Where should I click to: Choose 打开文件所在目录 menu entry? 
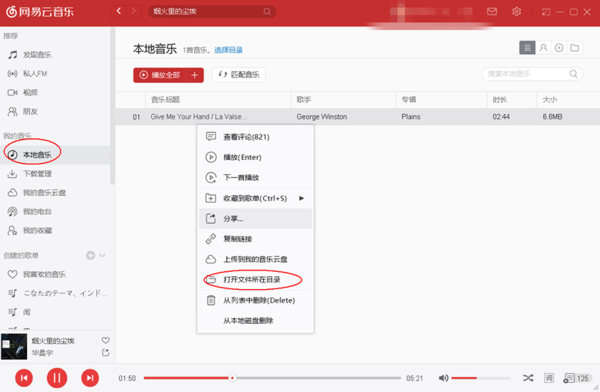pos(255,280)
